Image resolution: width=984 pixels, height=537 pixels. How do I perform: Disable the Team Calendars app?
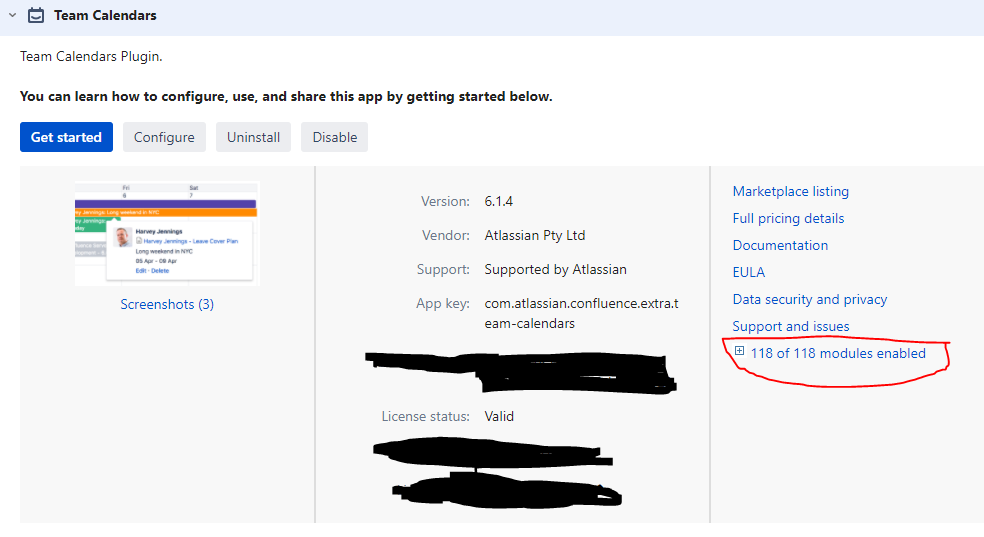pyautogui.click(x=334, y=137)
